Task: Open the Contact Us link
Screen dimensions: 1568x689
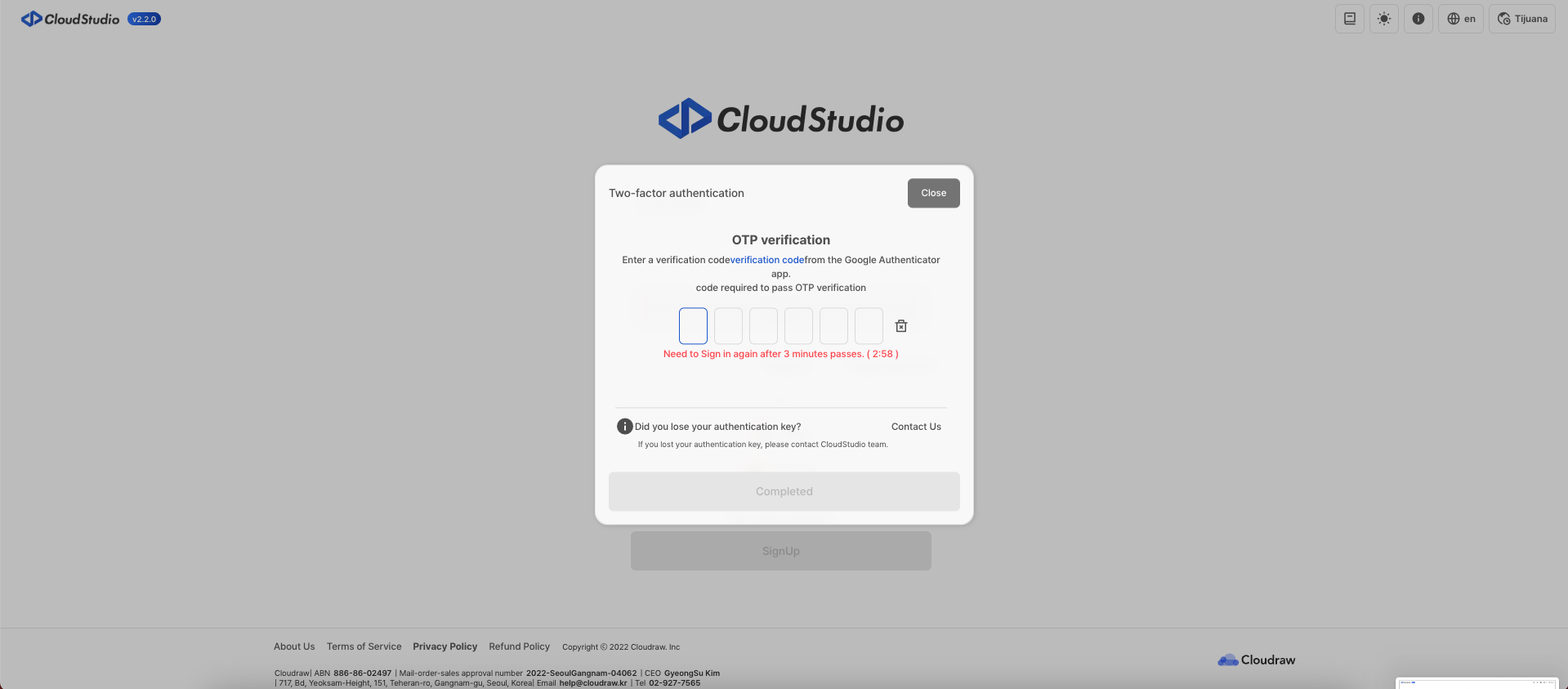Action: coord(916,427)
